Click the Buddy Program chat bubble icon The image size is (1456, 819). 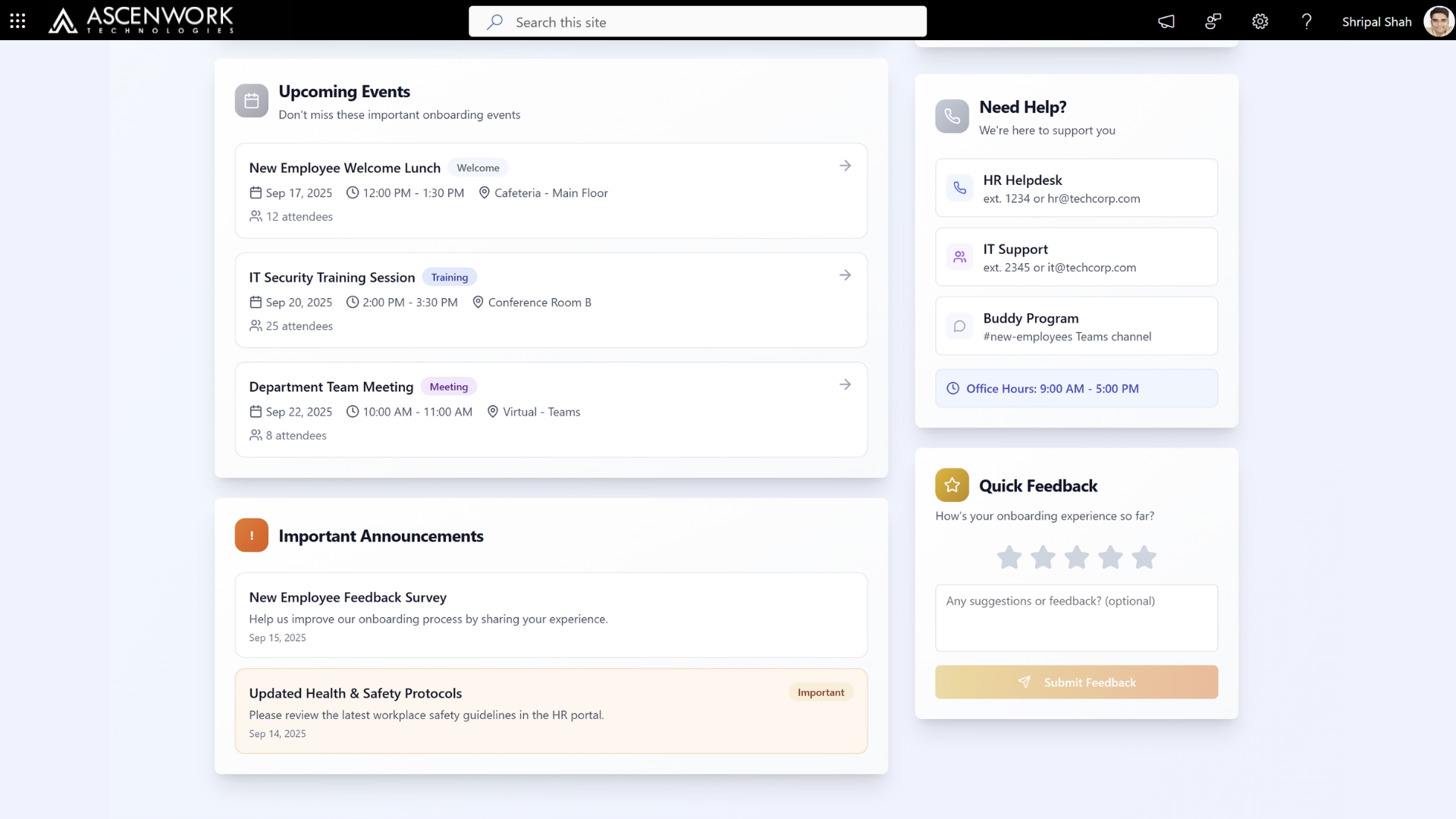(x=959, y=326)
